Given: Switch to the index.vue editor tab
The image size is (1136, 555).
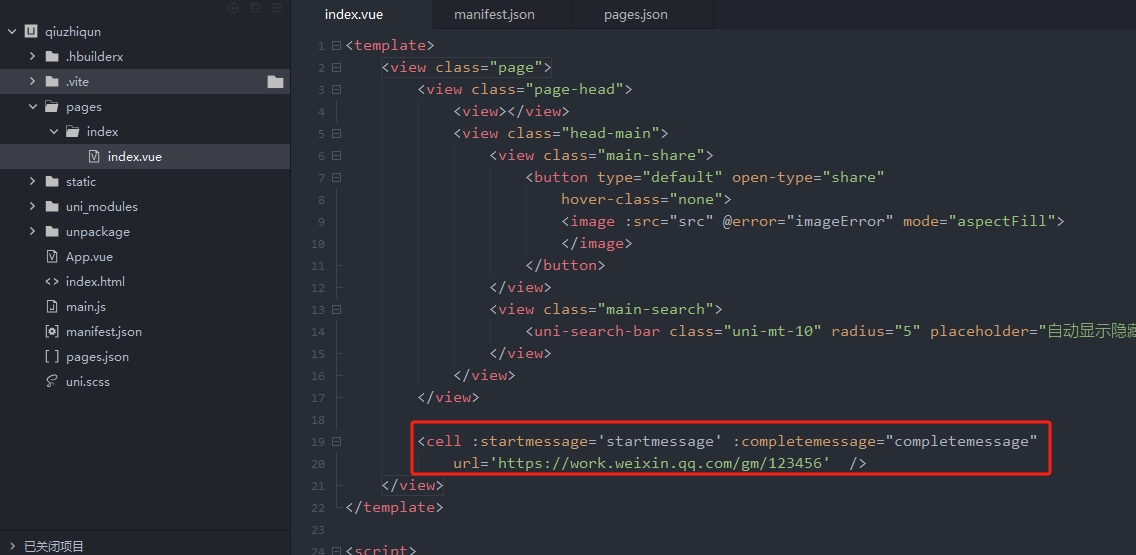Looking at the screenshot, I should [x=362, y=14].
